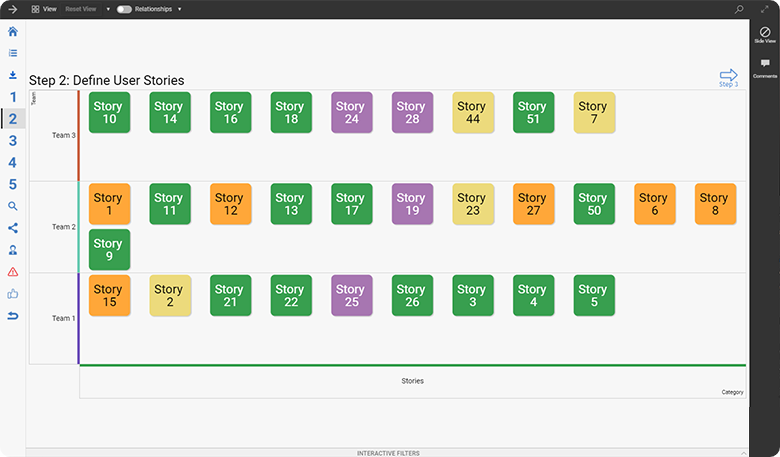The height and width of the screenshot is (457, 780).
Task: Open the dropdown arrow beside Reset View
Action: (108, 9)
